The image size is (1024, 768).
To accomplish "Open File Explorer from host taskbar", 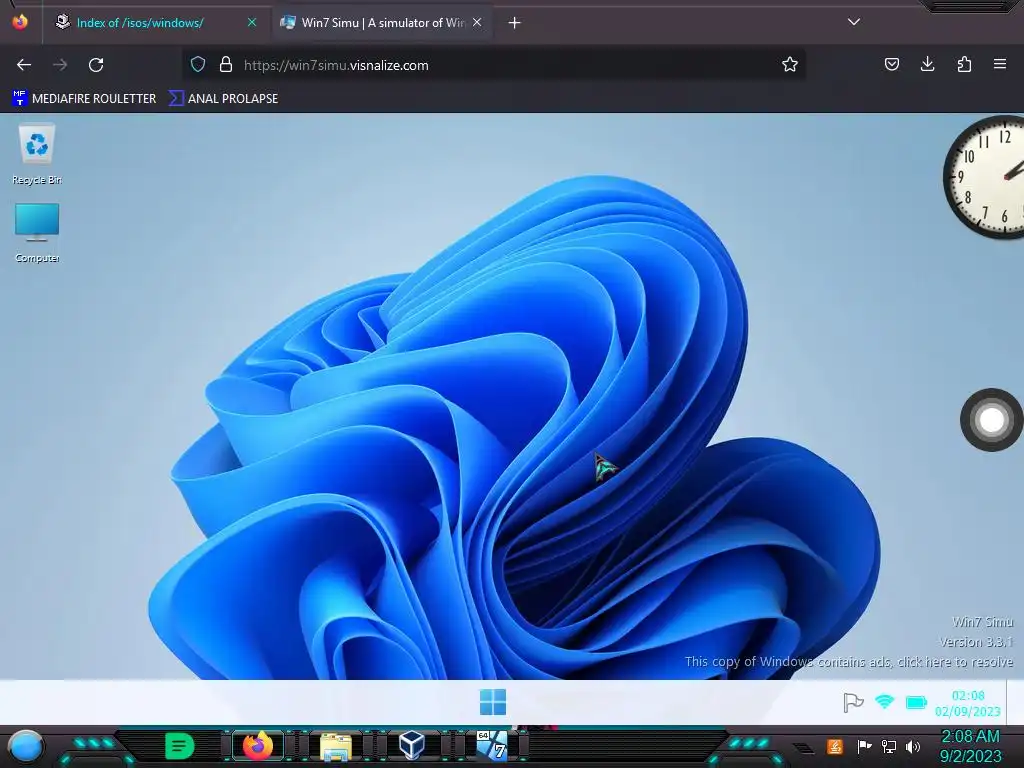I will pyautogui.click(x=336, y=746).
